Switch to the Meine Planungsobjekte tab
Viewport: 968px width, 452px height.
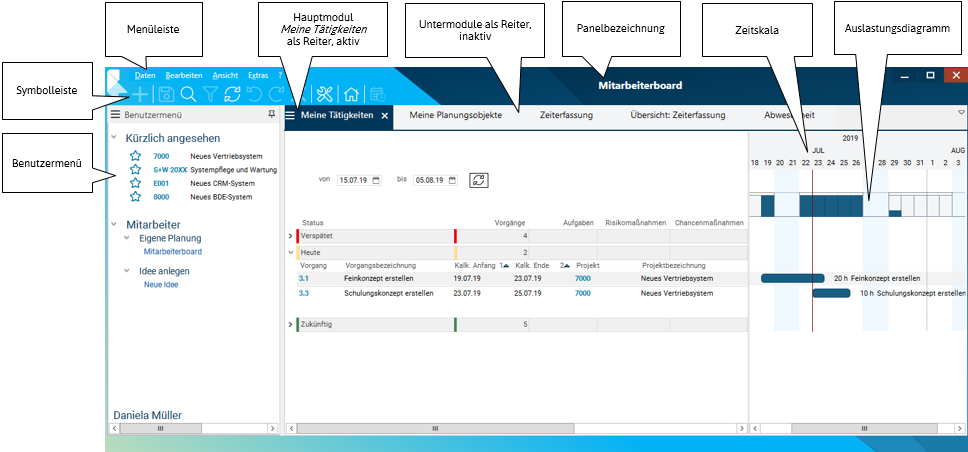(456, 115)
